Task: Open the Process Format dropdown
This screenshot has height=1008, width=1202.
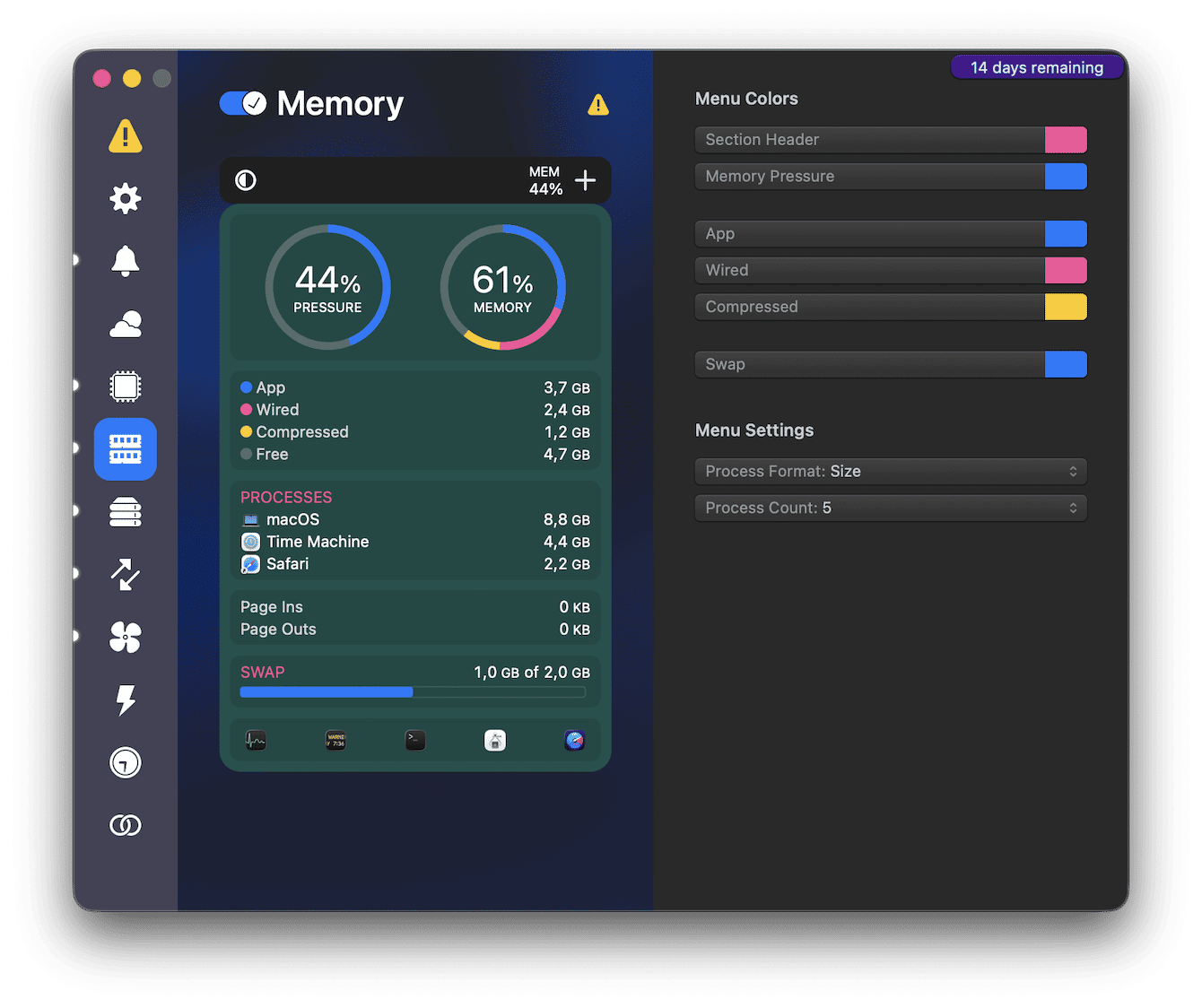Action: pos(890,471)
